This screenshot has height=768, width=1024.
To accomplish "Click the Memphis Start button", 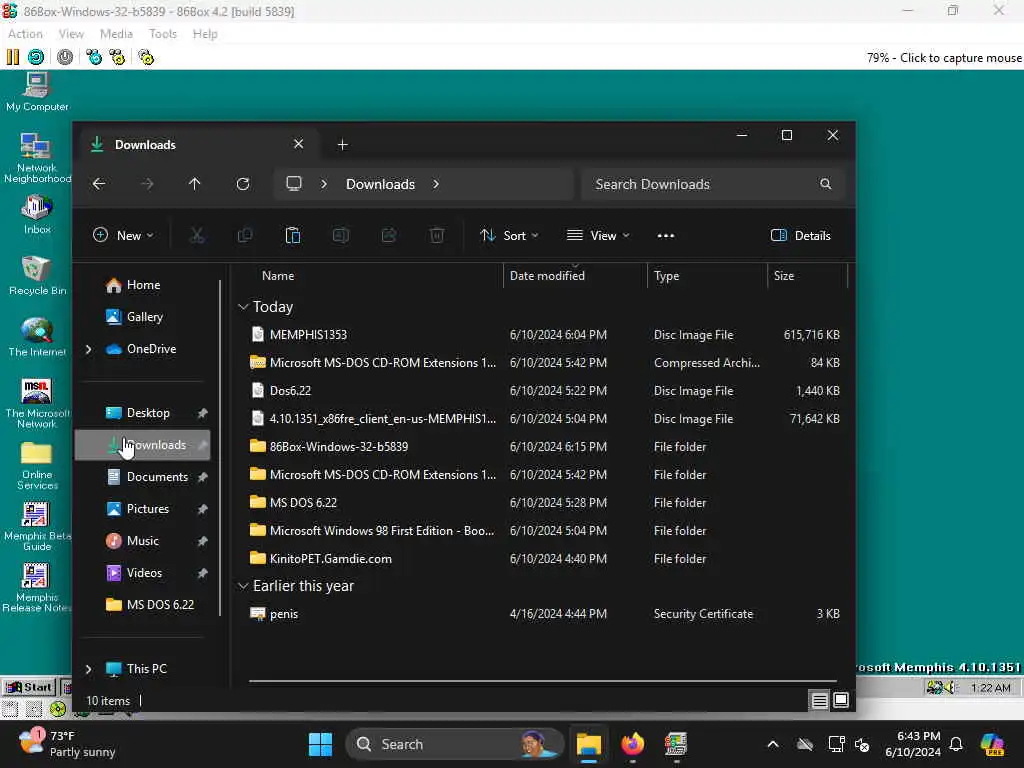I will 29,687.
